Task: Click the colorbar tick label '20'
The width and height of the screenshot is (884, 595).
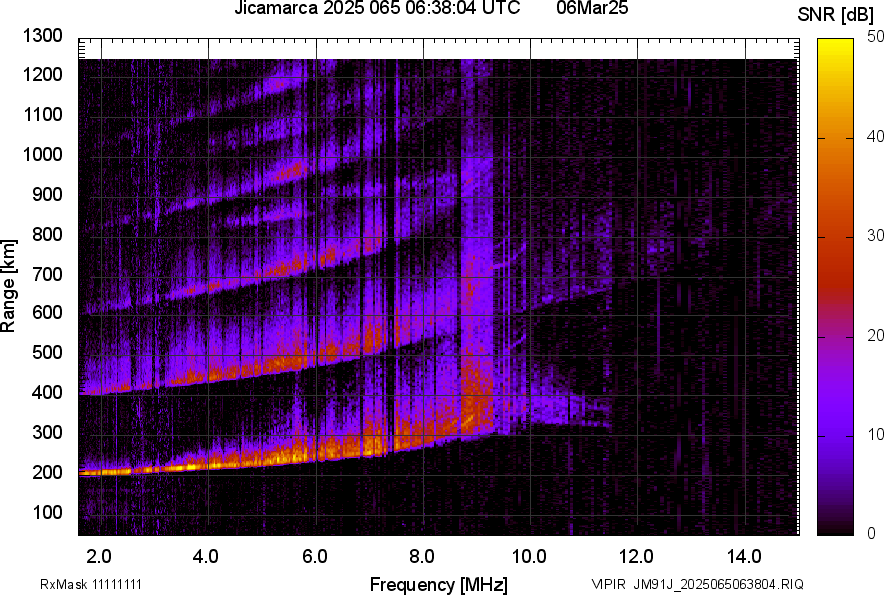Action: coord(876,336)
